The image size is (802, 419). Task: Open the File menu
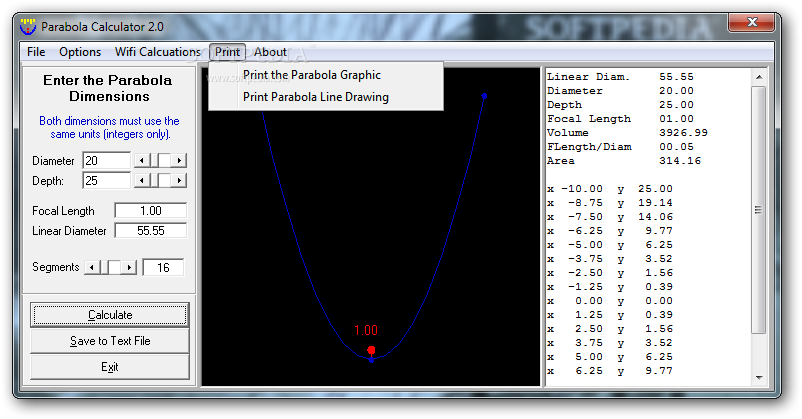[x=36, y=52]
